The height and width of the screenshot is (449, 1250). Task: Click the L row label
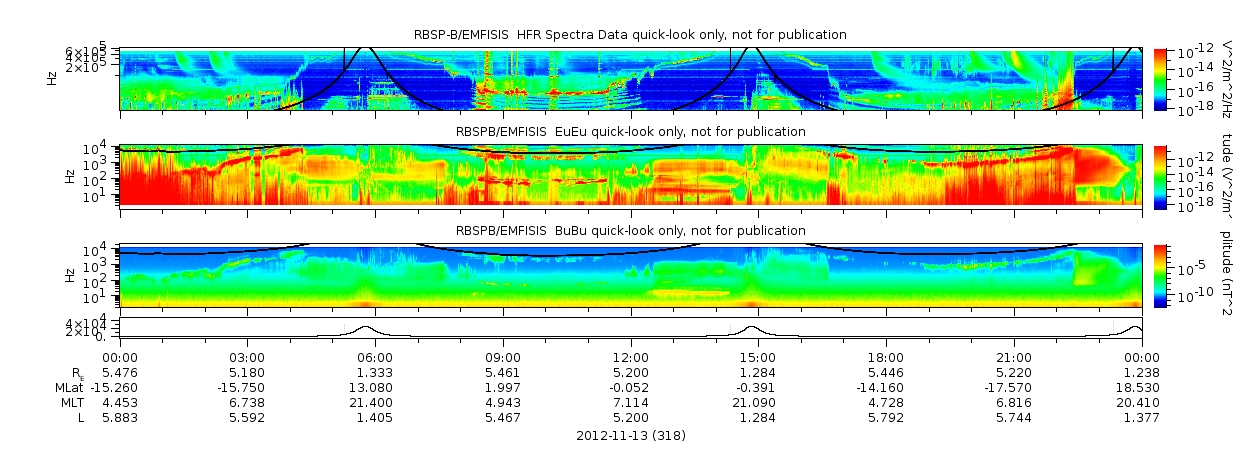83,418
